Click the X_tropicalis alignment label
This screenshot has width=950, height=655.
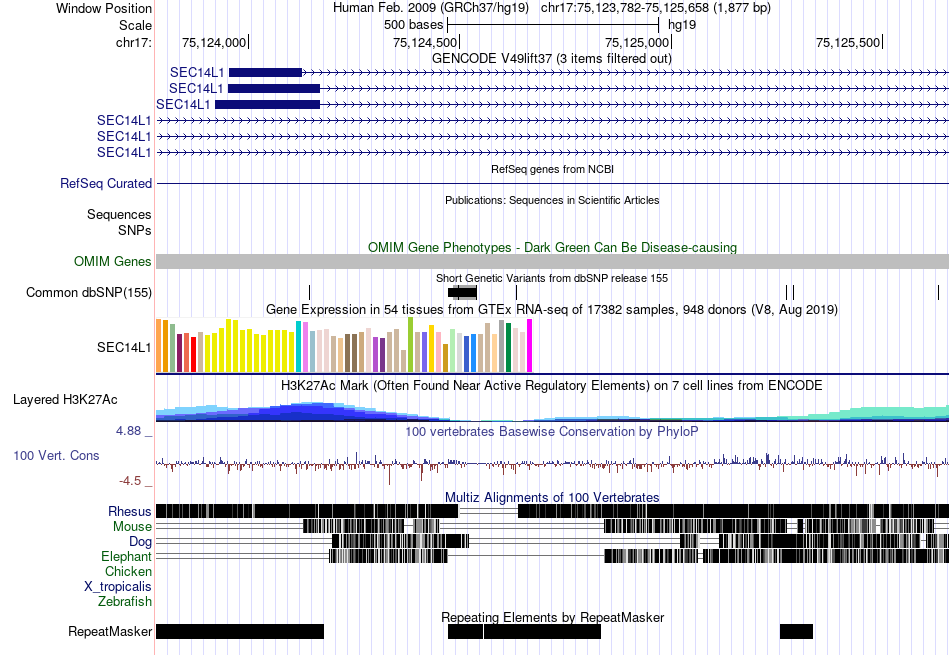pyautogui.click(x=118, y=587)
